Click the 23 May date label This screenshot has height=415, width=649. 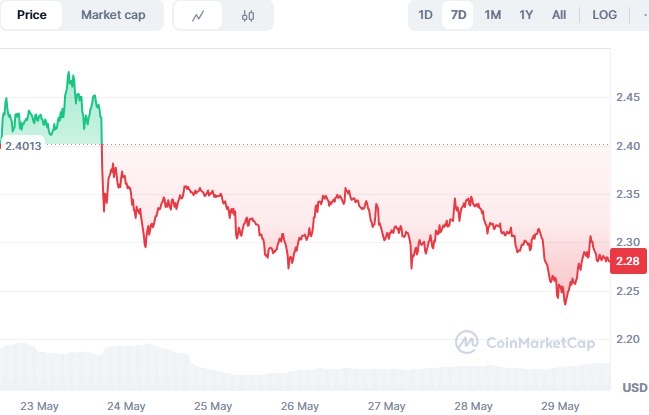(39, 406)
